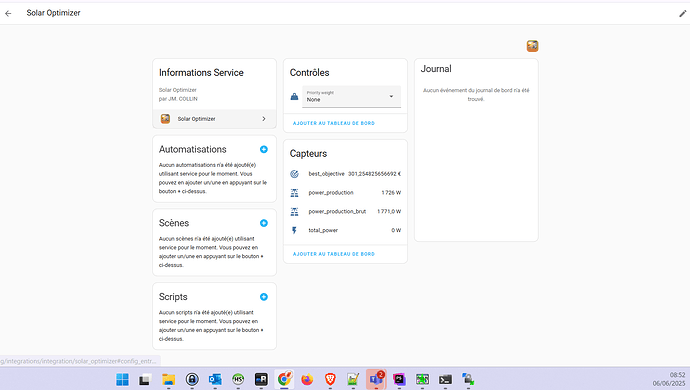Expand the Solar Optimizer integration row

point(214,119)
